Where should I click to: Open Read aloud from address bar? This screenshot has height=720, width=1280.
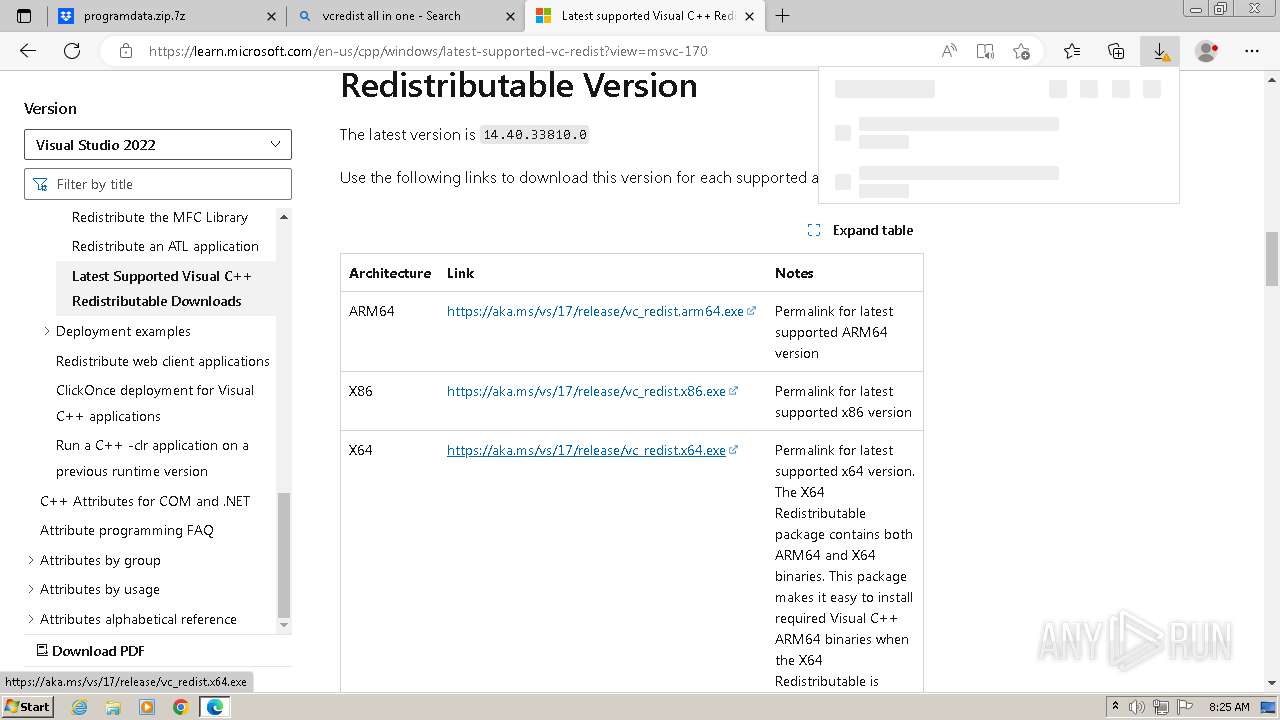[949, 51]
